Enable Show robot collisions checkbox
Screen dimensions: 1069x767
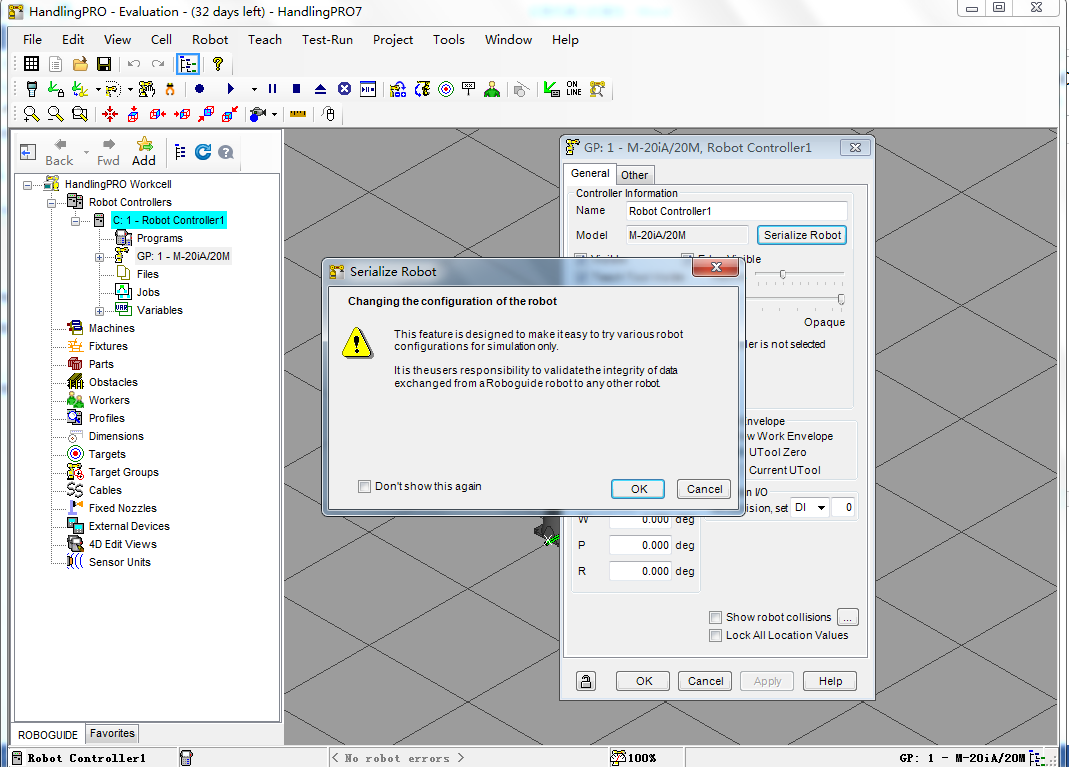715,617
